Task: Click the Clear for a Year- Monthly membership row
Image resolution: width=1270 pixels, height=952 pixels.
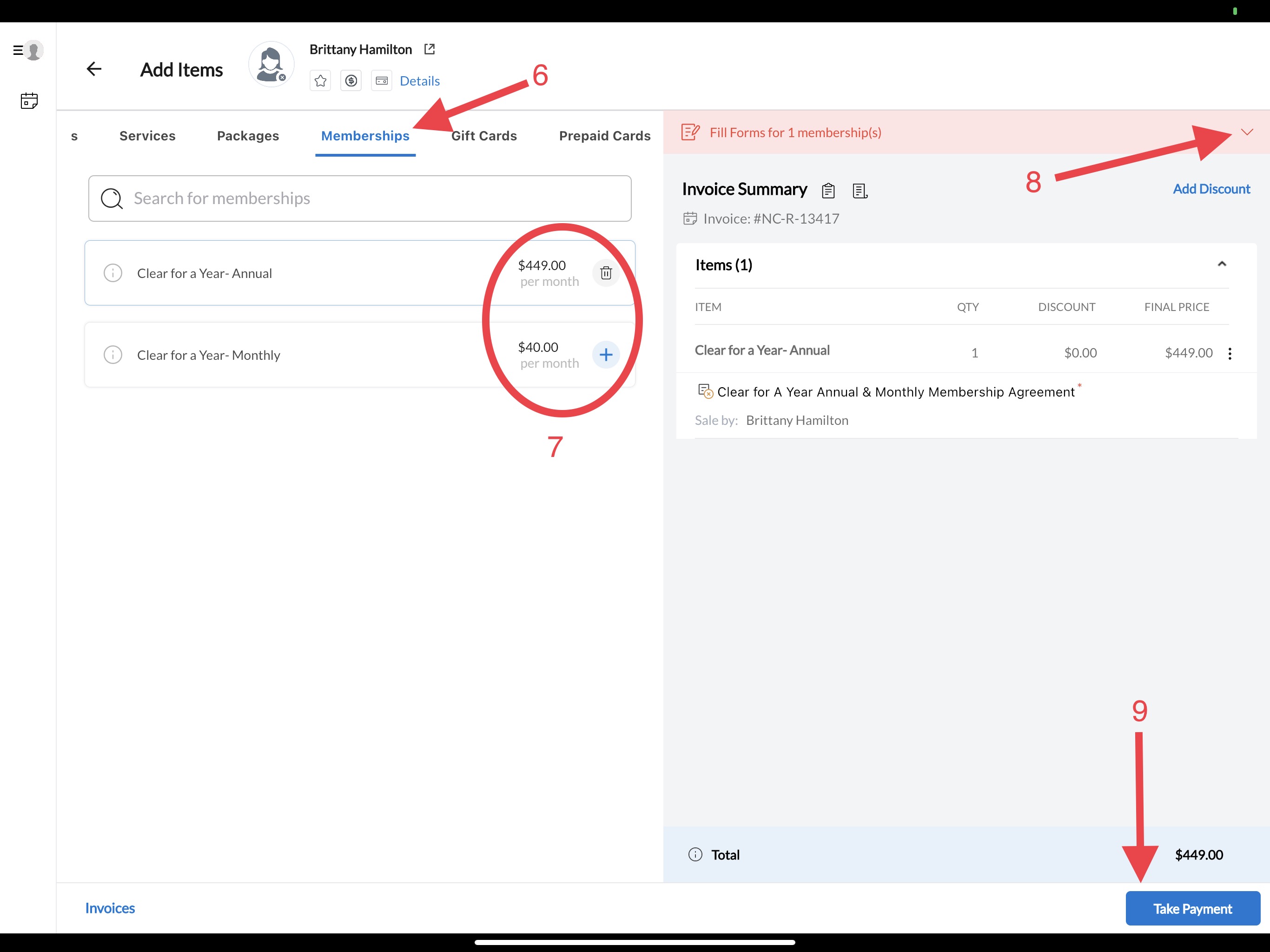Action: click(x=360, y=355)
